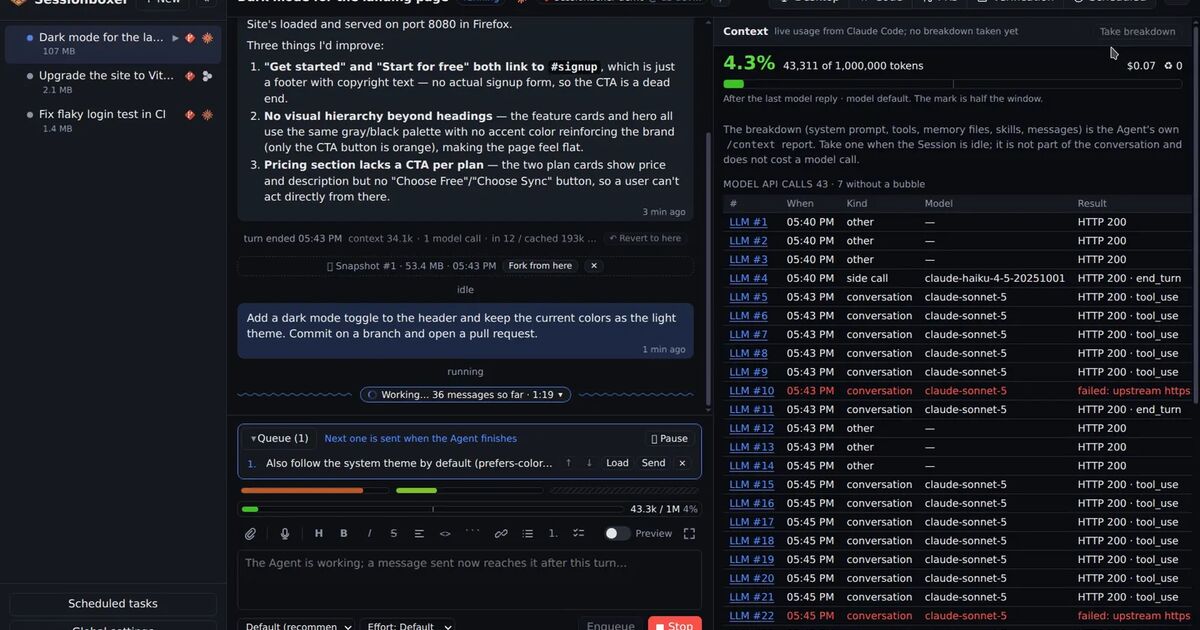
Task: Apply italic formatting in the composer
Action: (x=369, y=534)
